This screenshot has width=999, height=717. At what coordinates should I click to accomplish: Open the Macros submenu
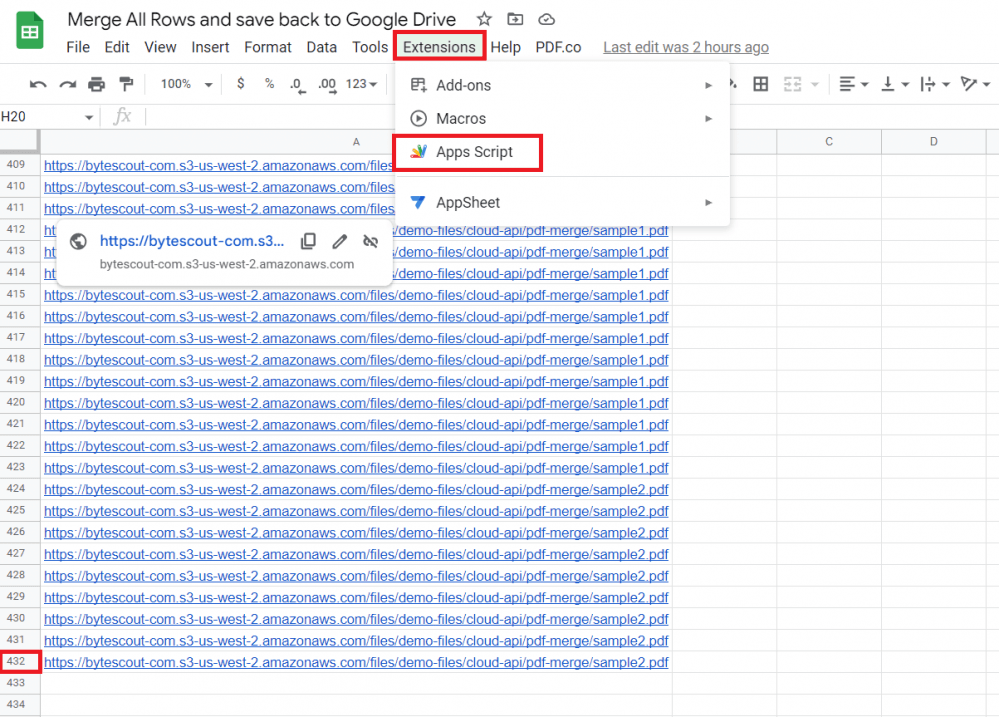461,118
